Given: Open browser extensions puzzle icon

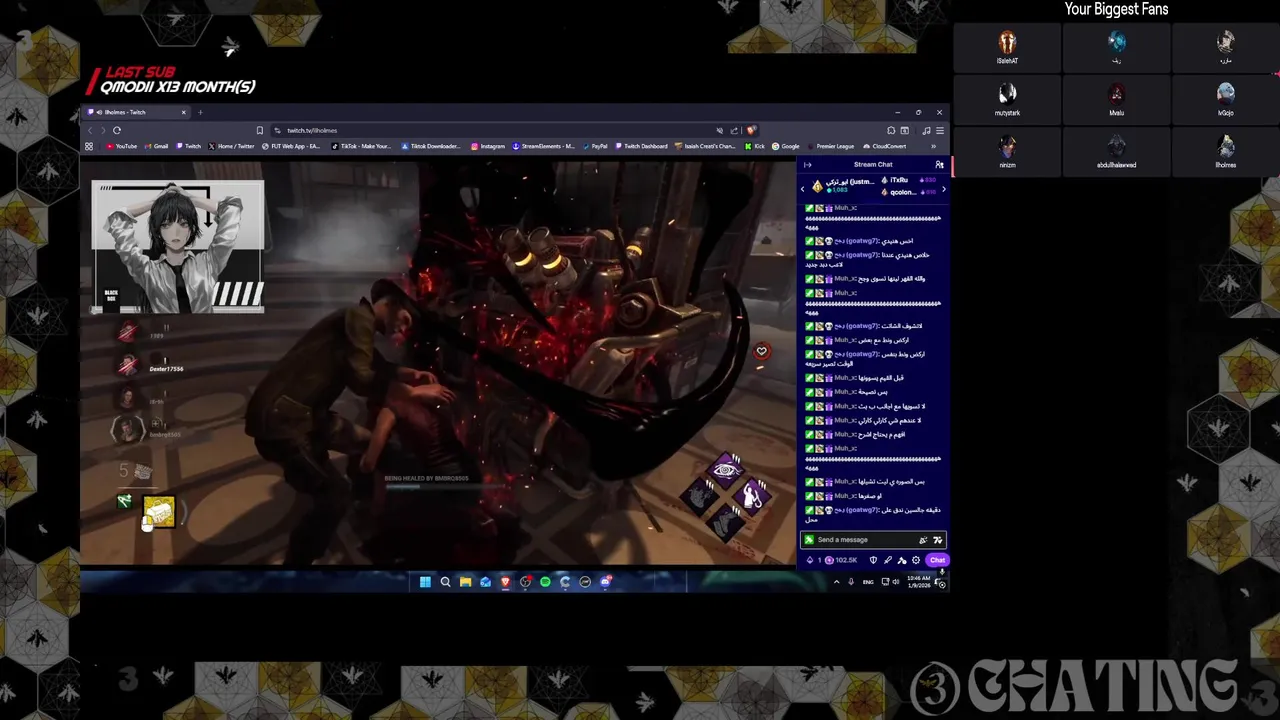Looking at the screenshot, I should point(891,130).
